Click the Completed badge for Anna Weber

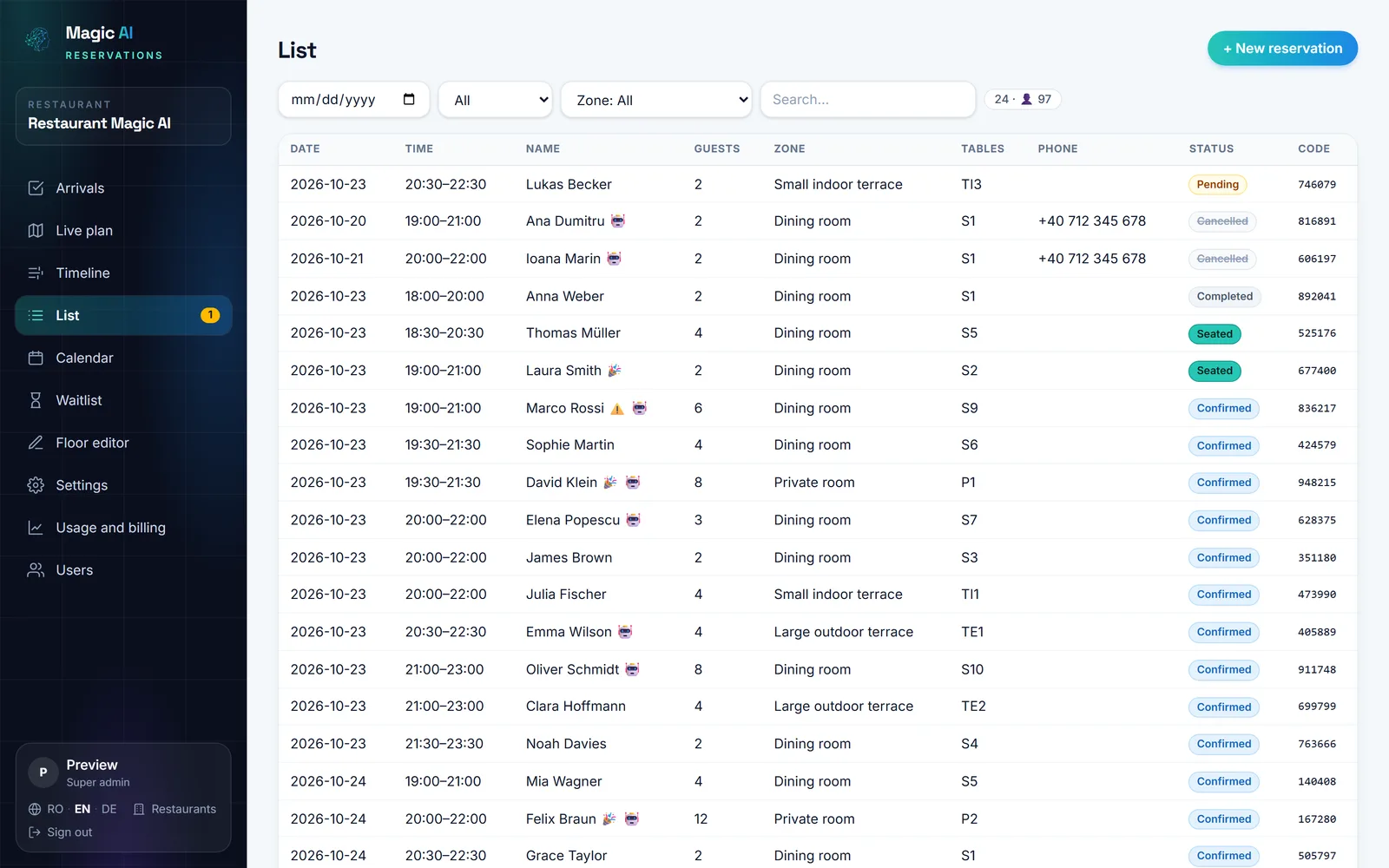(x=1225, y=296)
